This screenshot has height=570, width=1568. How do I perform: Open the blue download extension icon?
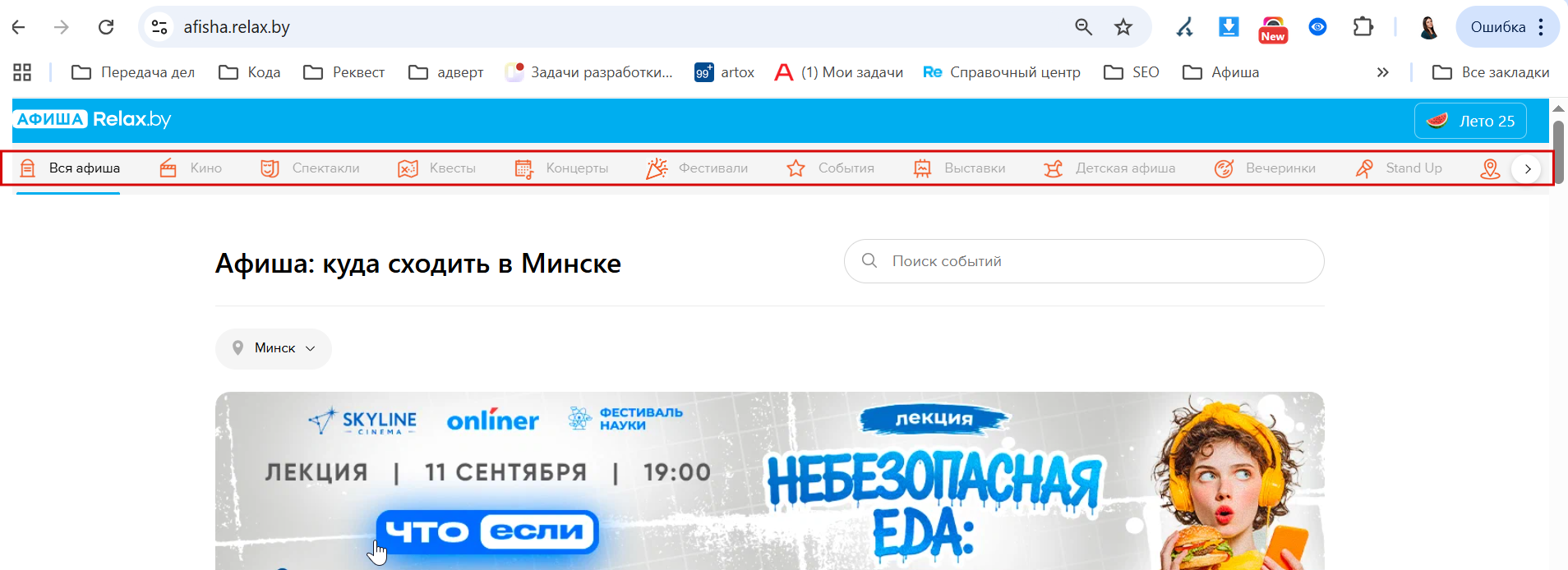tap(1229, 27)
